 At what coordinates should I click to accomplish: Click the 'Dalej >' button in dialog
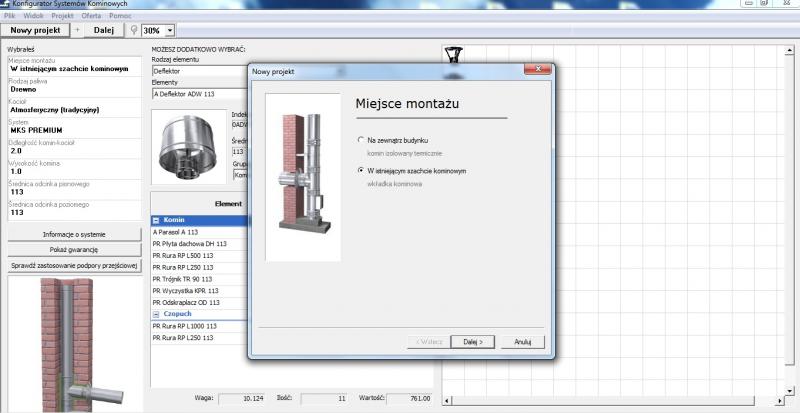click(473, 341)
